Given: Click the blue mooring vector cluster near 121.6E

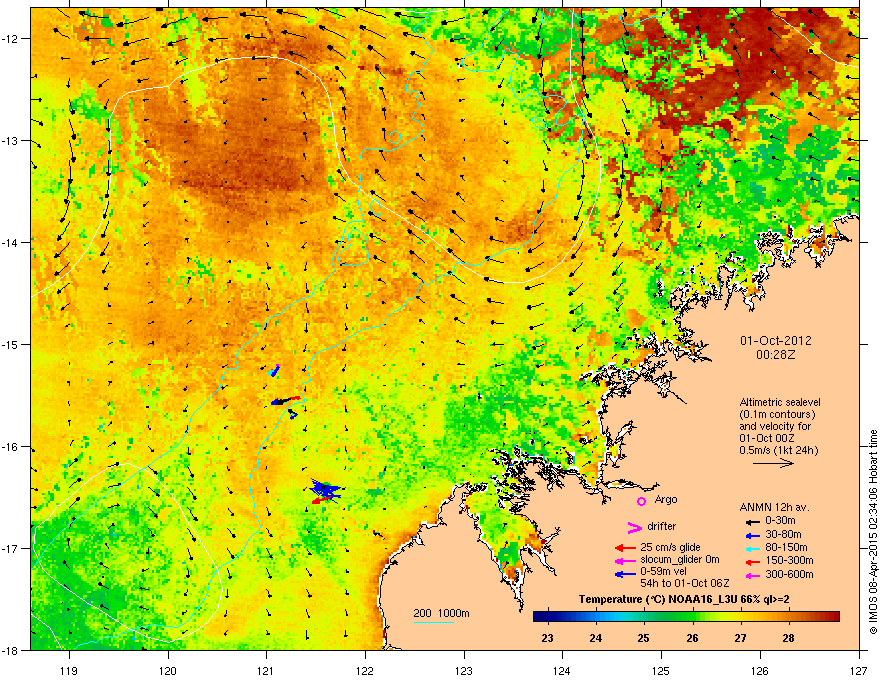Looking at the screenshot, I should tap(327, 489).
